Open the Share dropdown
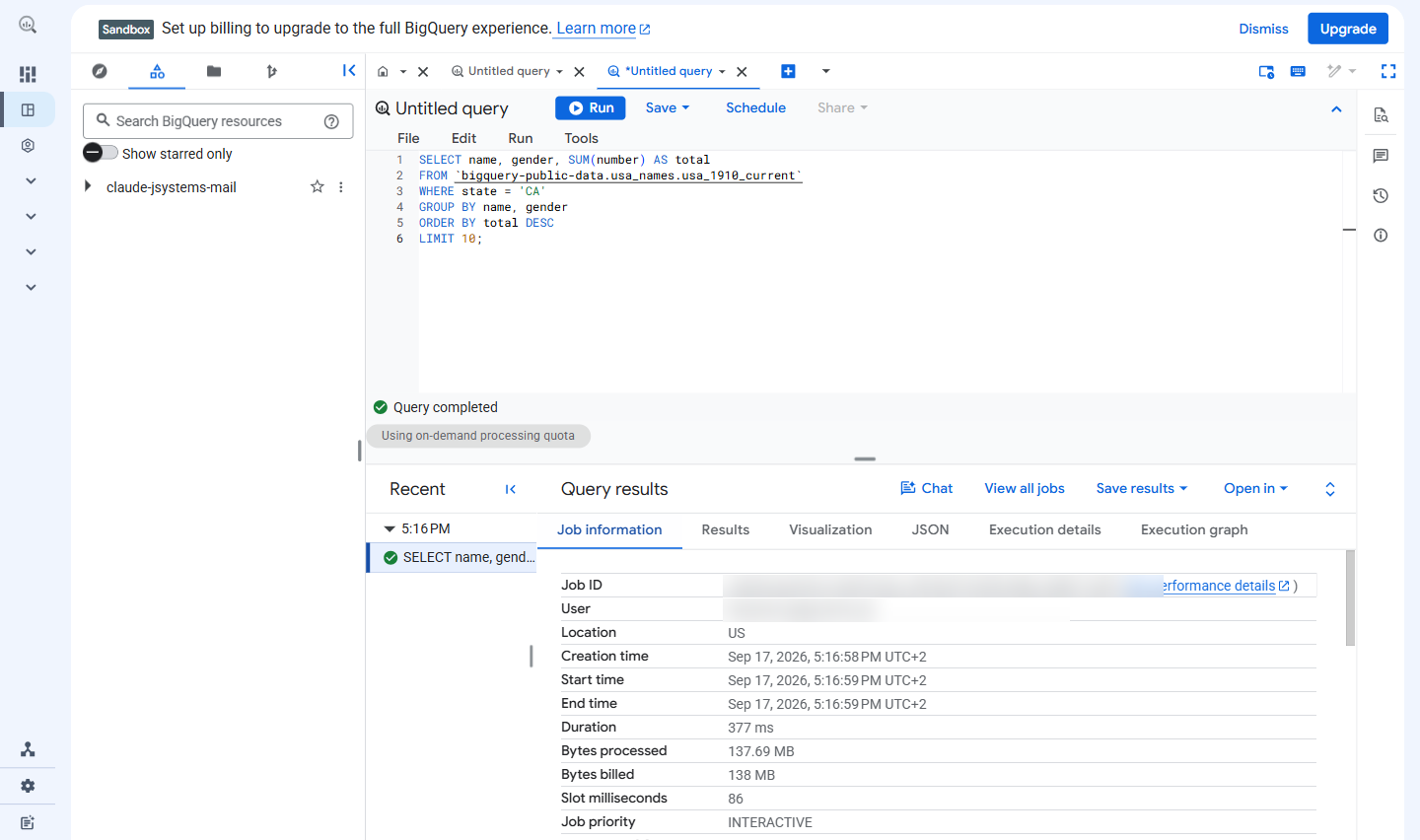This screenshot has height=840, width=1420. coord(842,107)
